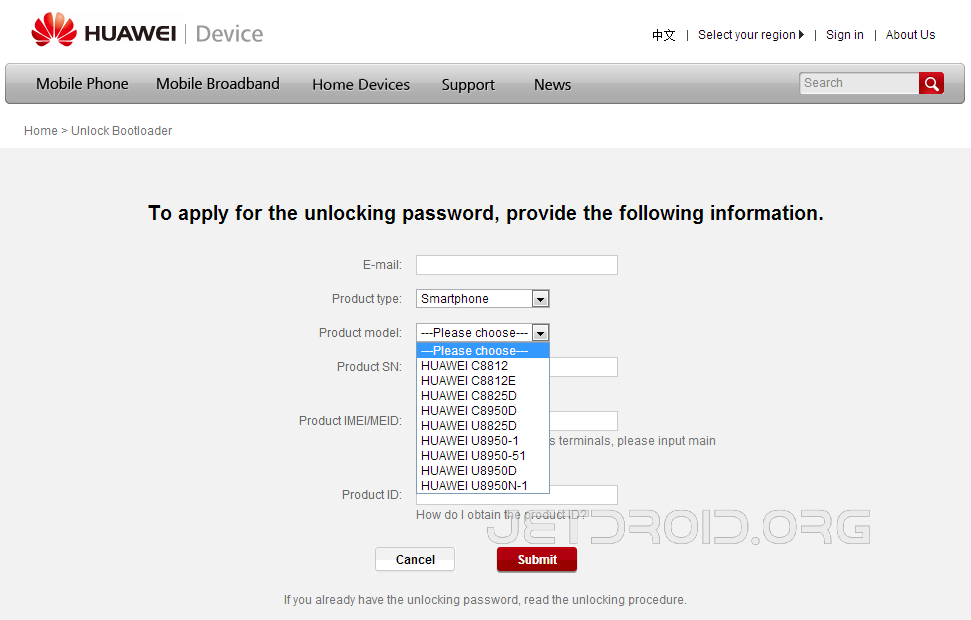971x620 pixels.
Task: Open the Mobile Phone menu
Action: click(82, 84)
